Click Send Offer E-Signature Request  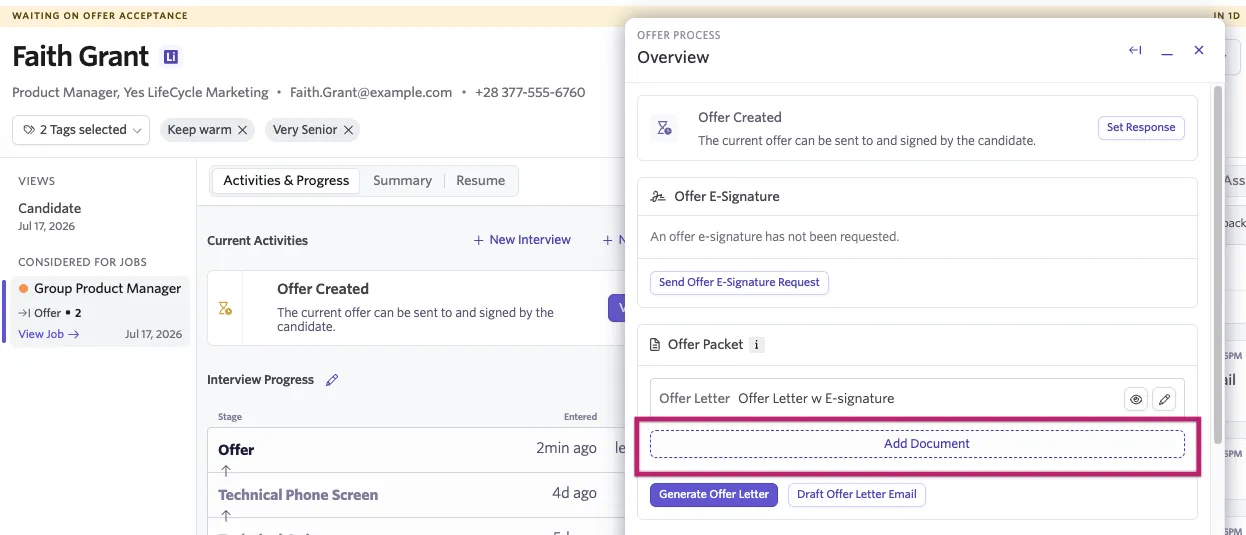click(x=739, y=283)
